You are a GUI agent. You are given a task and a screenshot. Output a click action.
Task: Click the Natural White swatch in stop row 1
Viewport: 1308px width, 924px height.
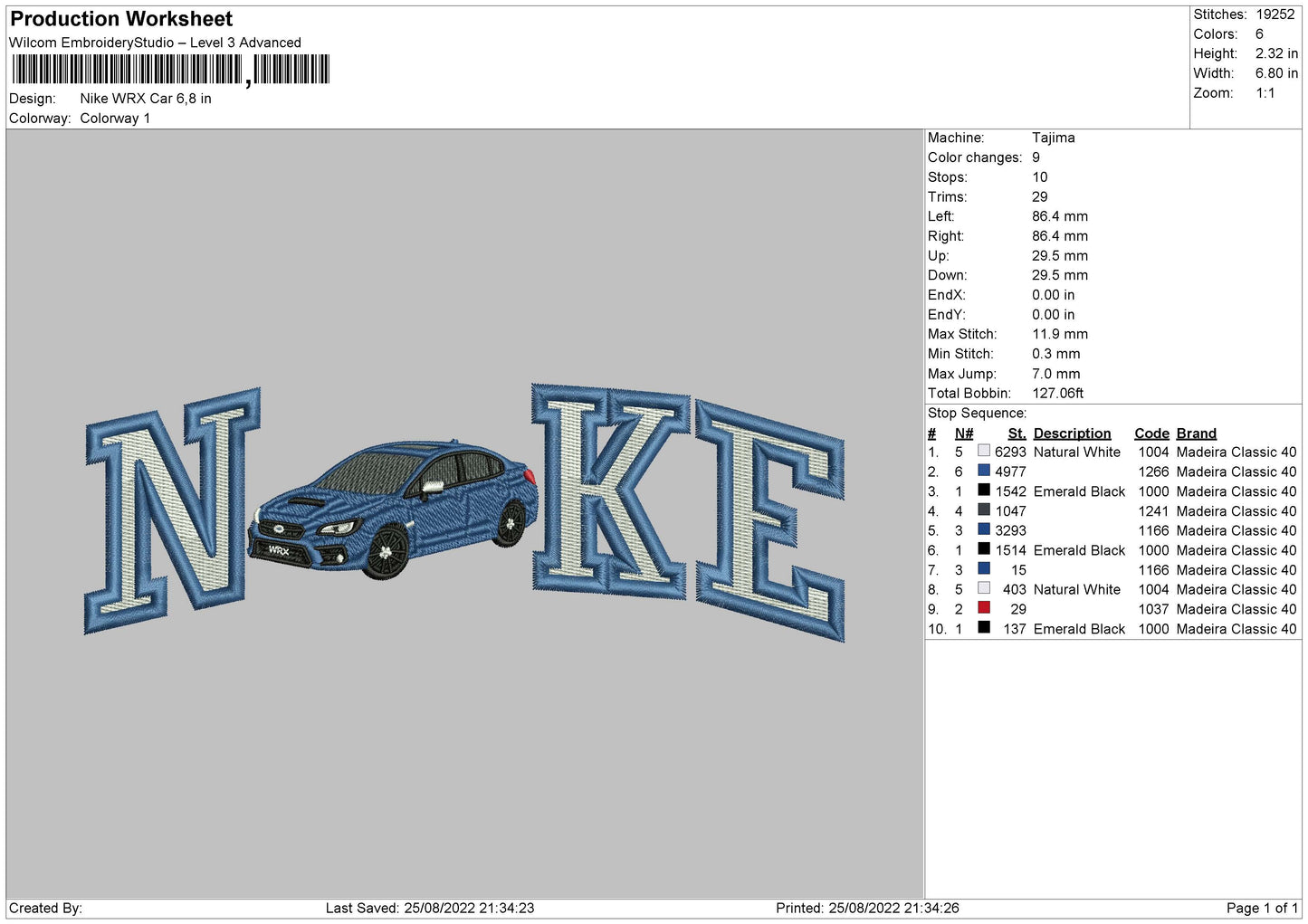click(984, 451)
